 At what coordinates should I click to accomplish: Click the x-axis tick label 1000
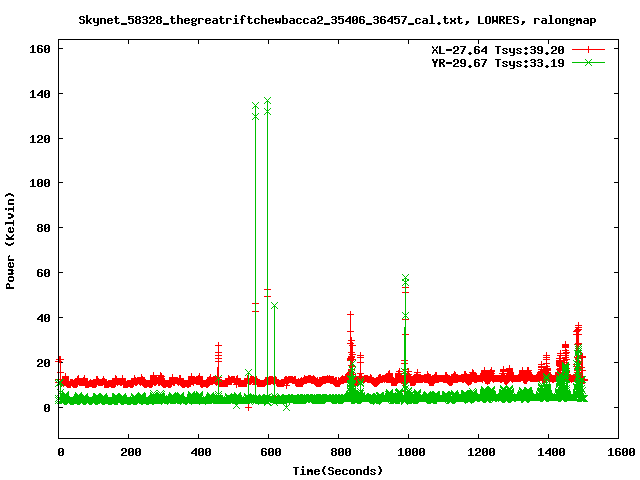click(411, 452)
